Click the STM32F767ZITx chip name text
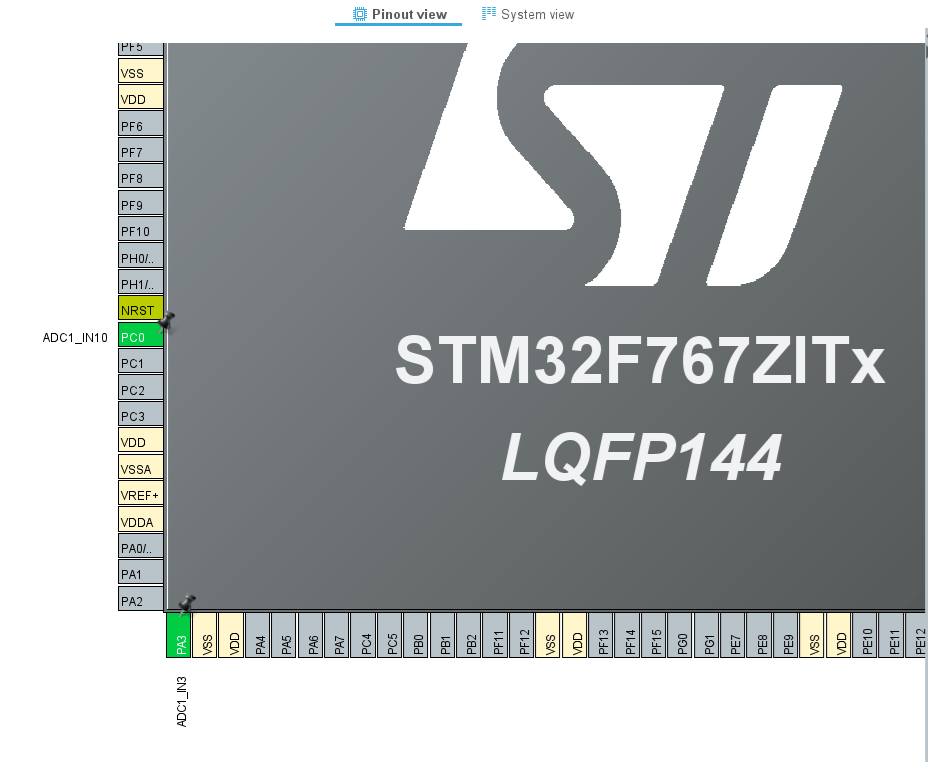Screen dimensions: 928x762 640,360
